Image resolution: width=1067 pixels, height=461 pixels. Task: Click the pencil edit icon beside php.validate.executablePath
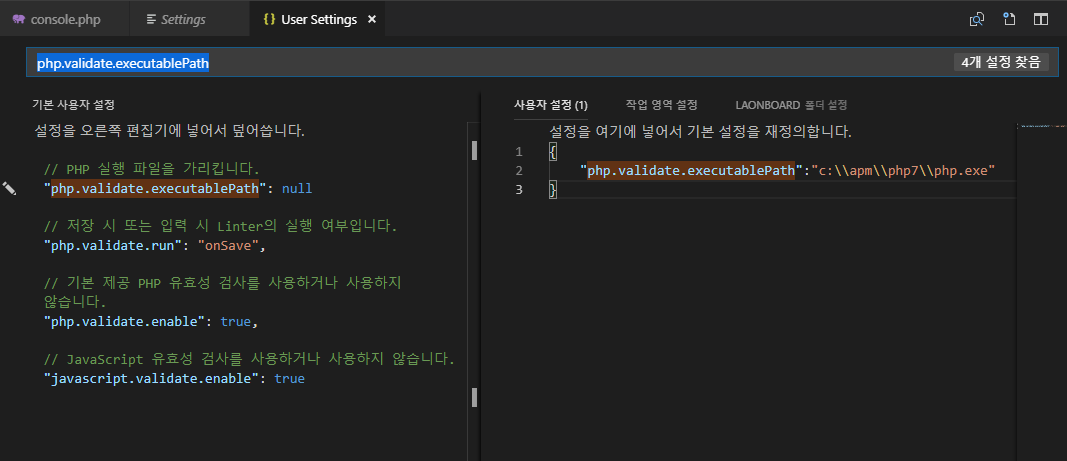[x=10, y=188]
